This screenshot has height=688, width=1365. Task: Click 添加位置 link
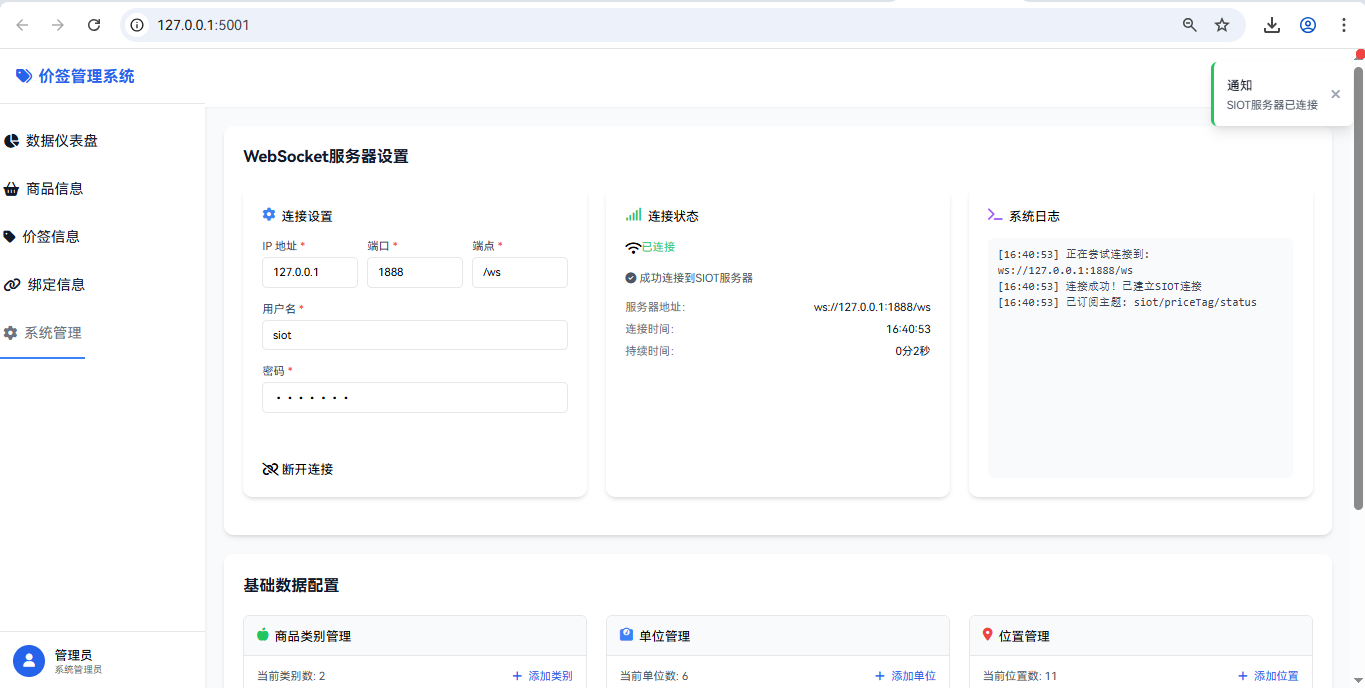click(x=1268, y=676)
